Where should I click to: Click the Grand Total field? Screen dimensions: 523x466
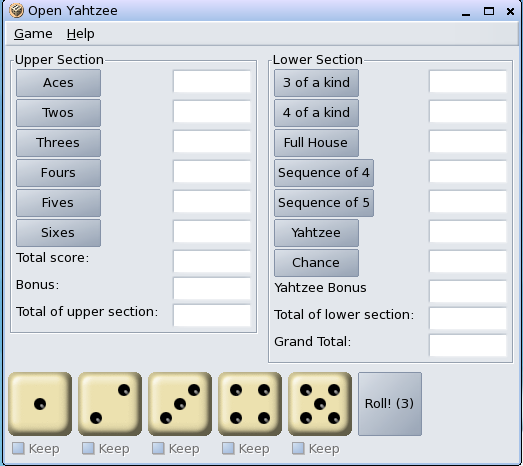click(468, 345)
